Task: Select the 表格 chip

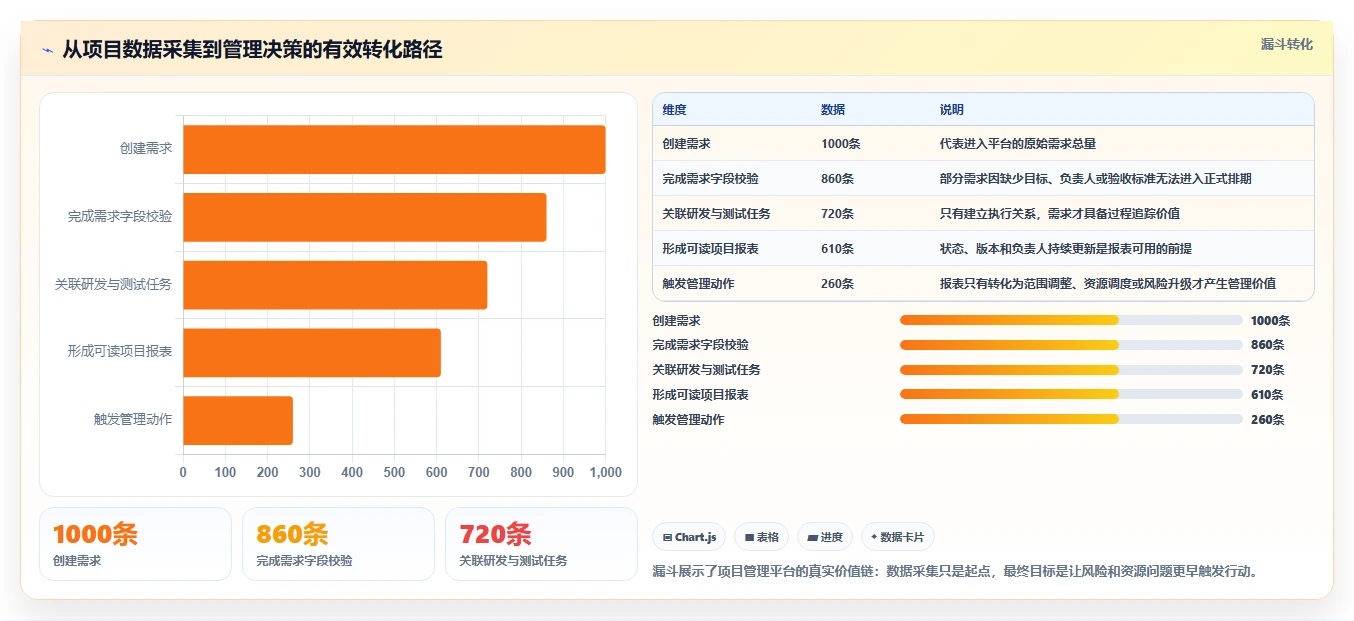Action: pos(761,537)
